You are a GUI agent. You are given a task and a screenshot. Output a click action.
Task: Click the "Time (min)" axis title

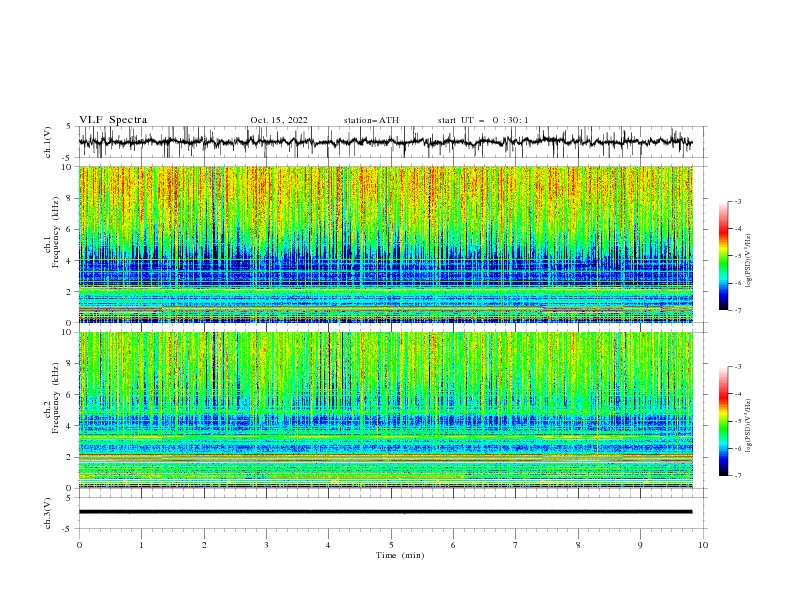tap(400, 555)
